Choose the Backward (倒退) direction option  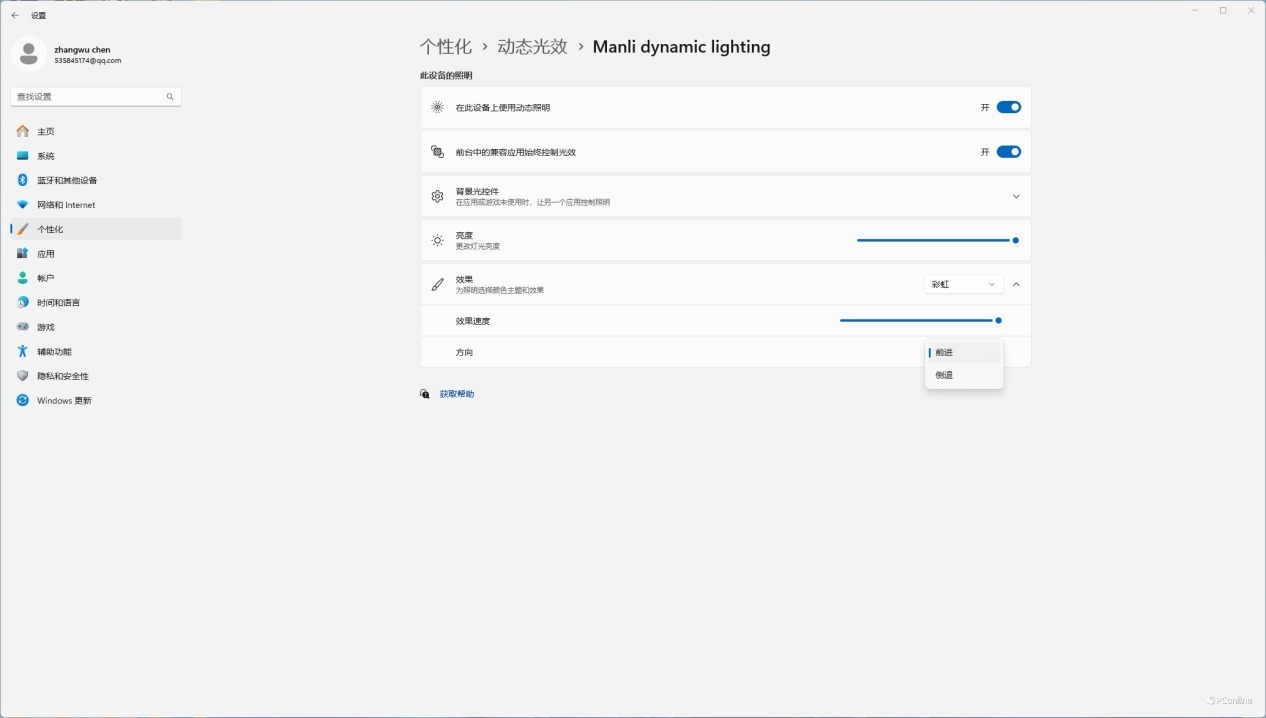(964, 375)
